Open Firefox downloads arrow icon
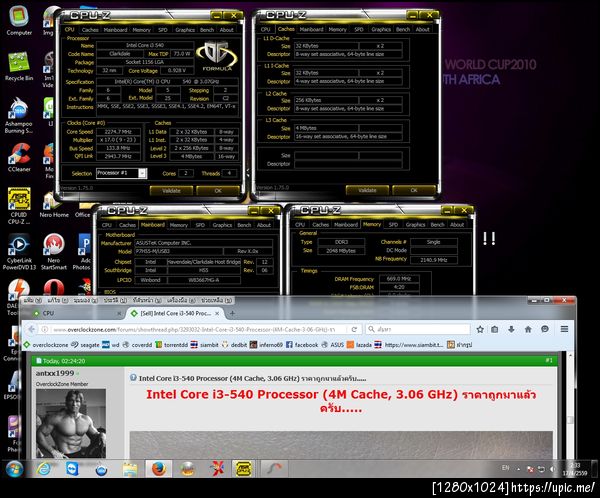Viewport: 600px width, 498px height. point(511,329)
